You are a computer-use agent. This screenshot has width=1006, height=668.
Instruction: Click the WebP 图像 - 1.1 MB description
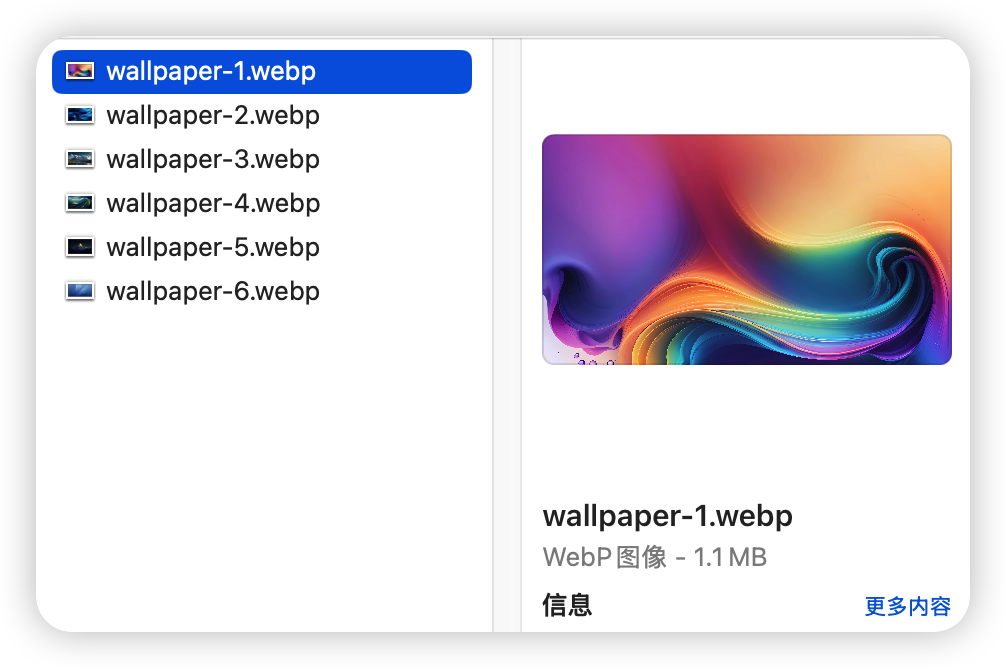(x=654, y=557)
